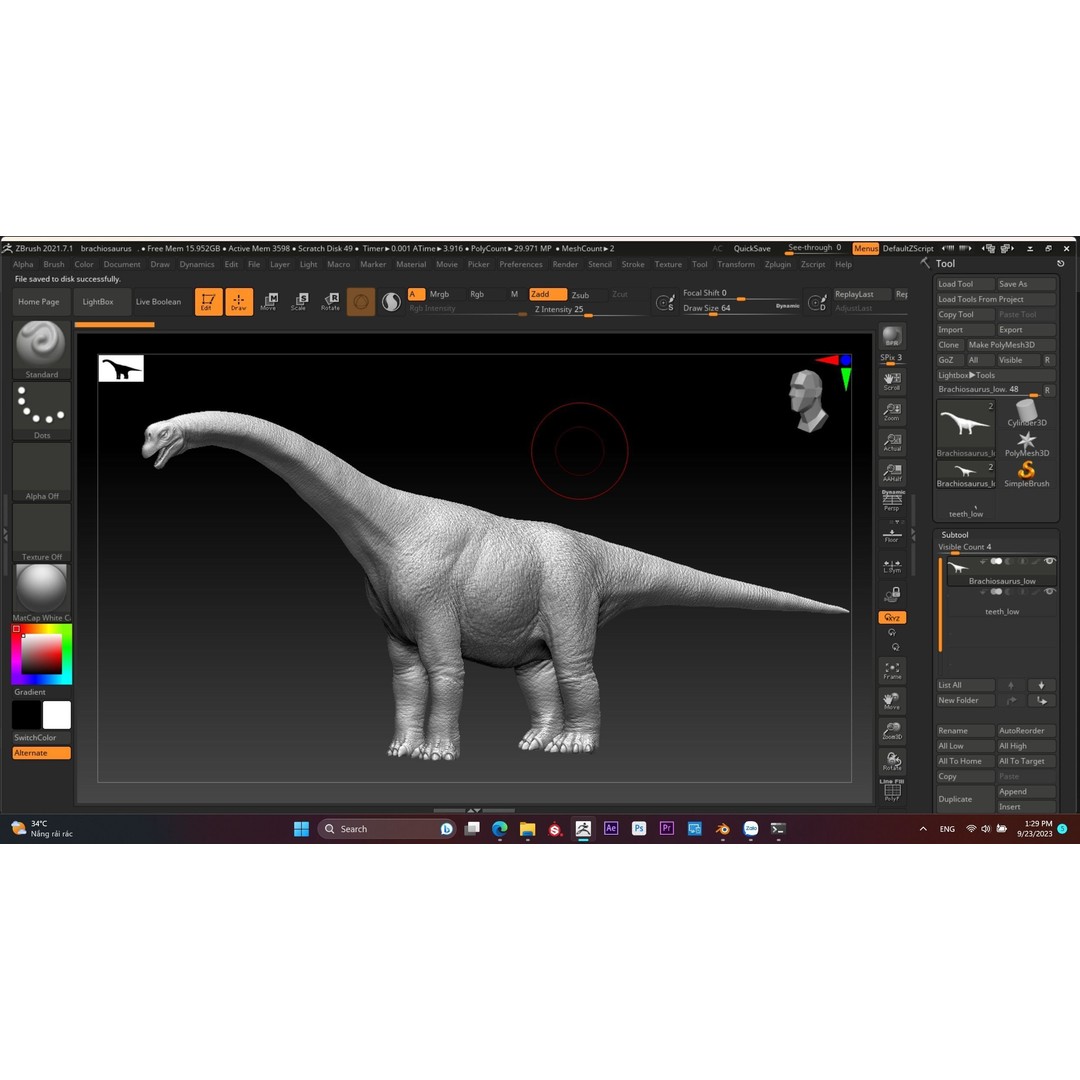Open the Zplugin menu
Viewport: 1080px width, 1080px height.
coord(778,264)
